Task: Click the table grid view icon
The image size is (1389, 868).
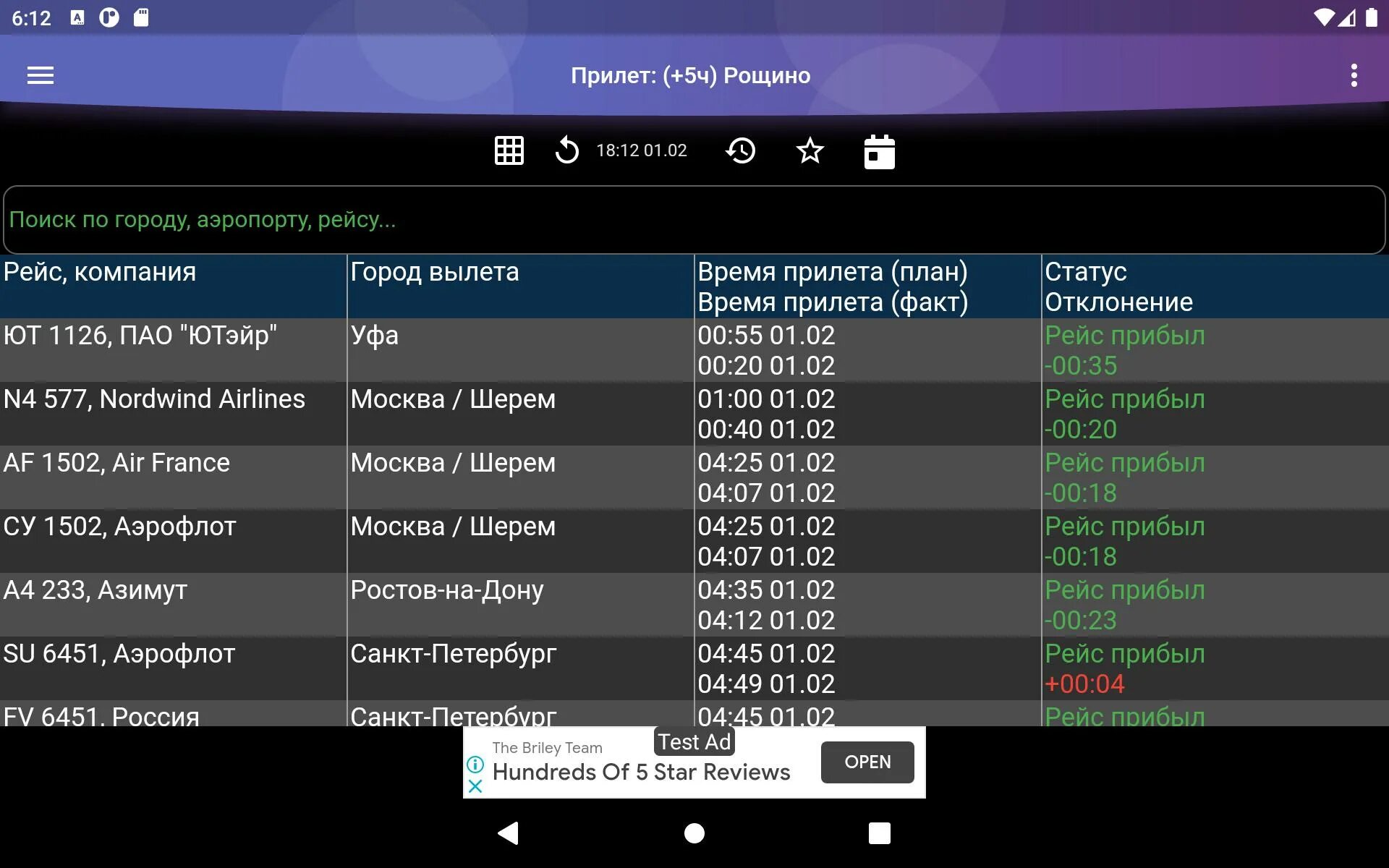Action: coord(509,150)
